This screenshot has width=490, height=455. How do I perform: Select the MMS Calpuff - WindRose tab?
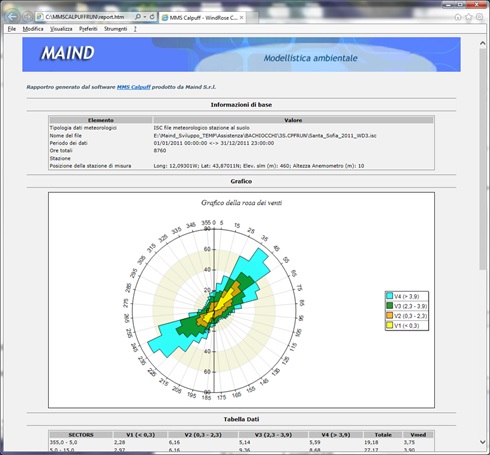(203, 18)
